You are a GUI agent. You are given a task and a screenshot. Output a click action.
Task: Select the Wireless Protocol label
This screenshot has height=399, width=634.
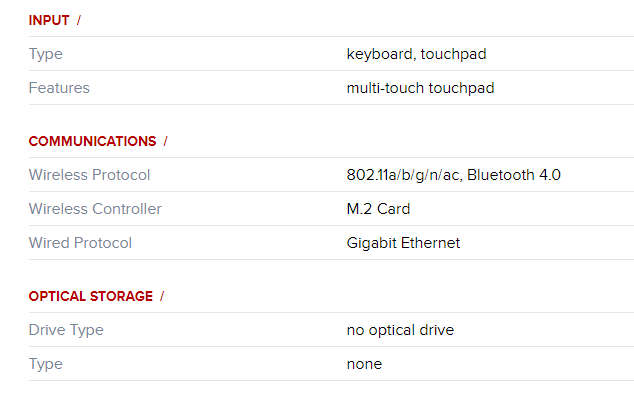click(x=89, y=175)
